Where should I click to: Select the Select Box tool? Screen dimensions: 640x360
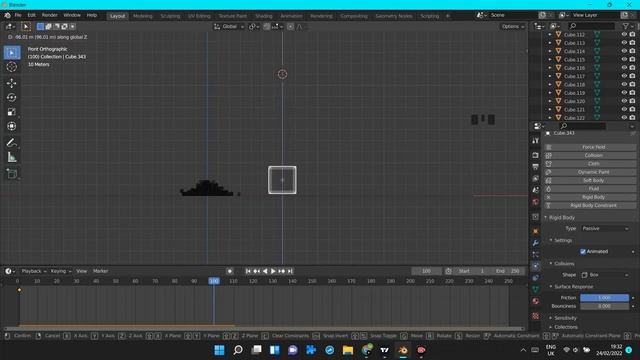pyautogui.click(x=12, y=53)
